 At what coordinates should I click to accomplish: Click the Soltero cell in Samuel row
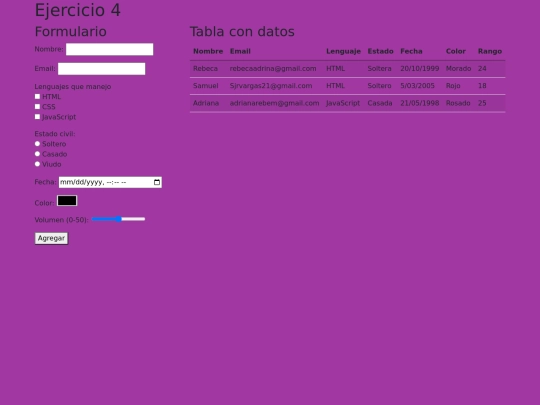(380, 86)
